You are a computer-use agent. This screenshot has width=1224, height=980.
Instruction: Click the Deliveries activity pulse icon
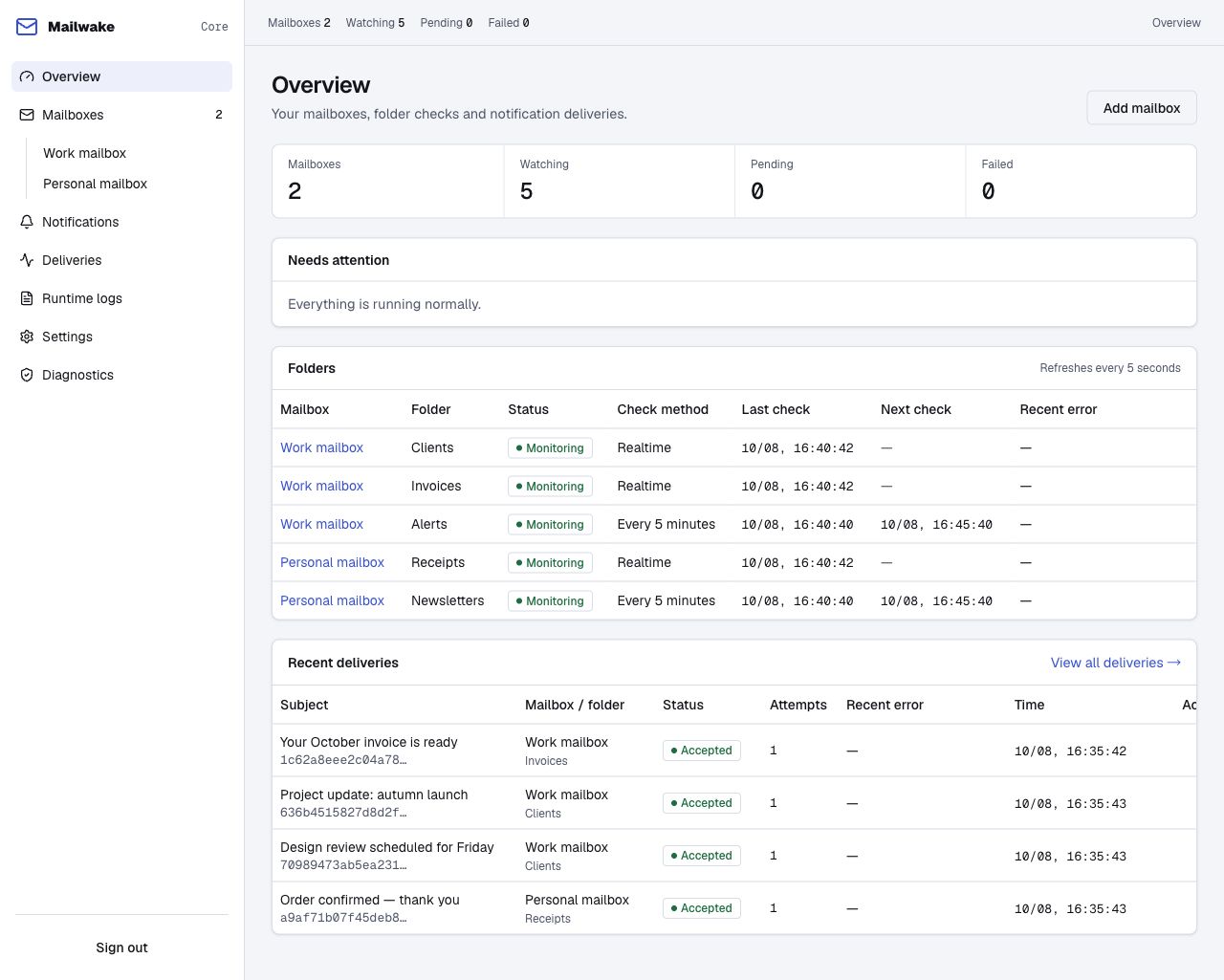[x=27, y=260]
